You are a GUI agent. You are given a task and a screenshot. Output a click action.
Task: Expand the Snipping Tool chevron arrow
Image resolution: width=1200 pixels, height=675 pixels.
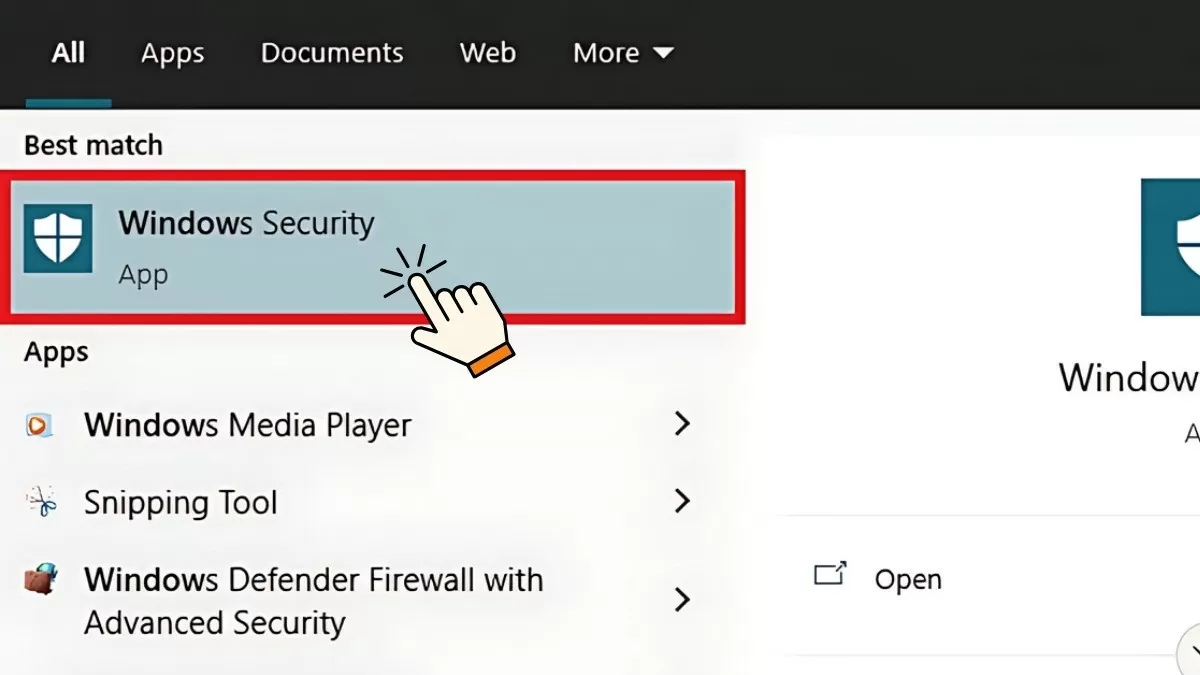[x=682, y=501]
